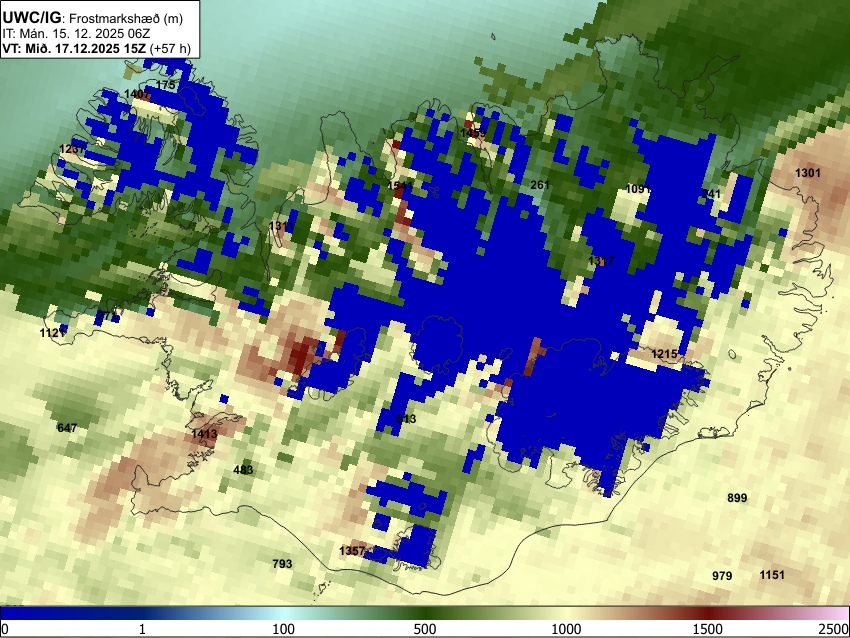850x638 pixels.
Task: Click the map value 1215
Action: click(x=664, y=354)
